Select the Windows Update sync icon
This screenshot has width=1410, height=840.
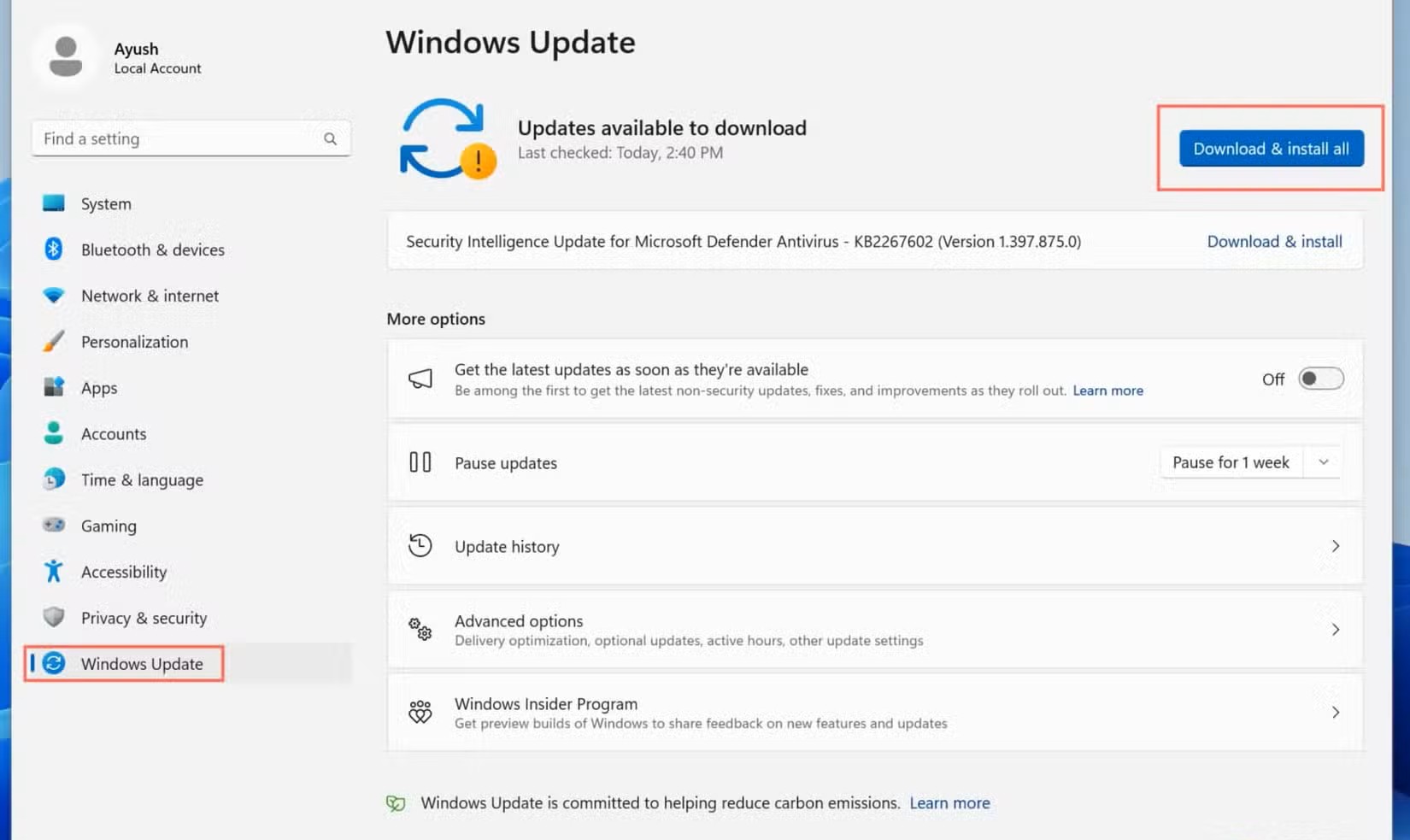53,663
